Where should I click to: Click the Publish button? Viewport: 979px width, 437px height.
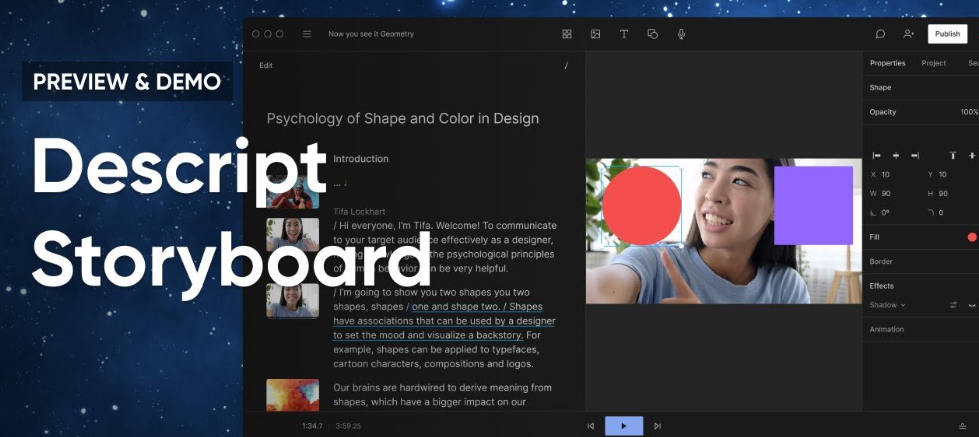[946, 34]
